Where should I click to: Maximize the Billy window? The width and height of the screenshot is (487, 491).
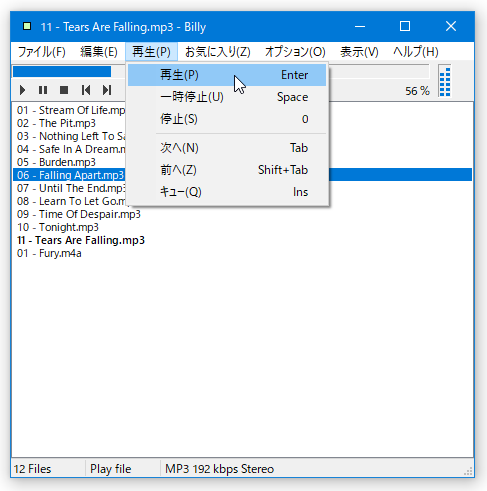pyautogui.click(x=405, y=26)
